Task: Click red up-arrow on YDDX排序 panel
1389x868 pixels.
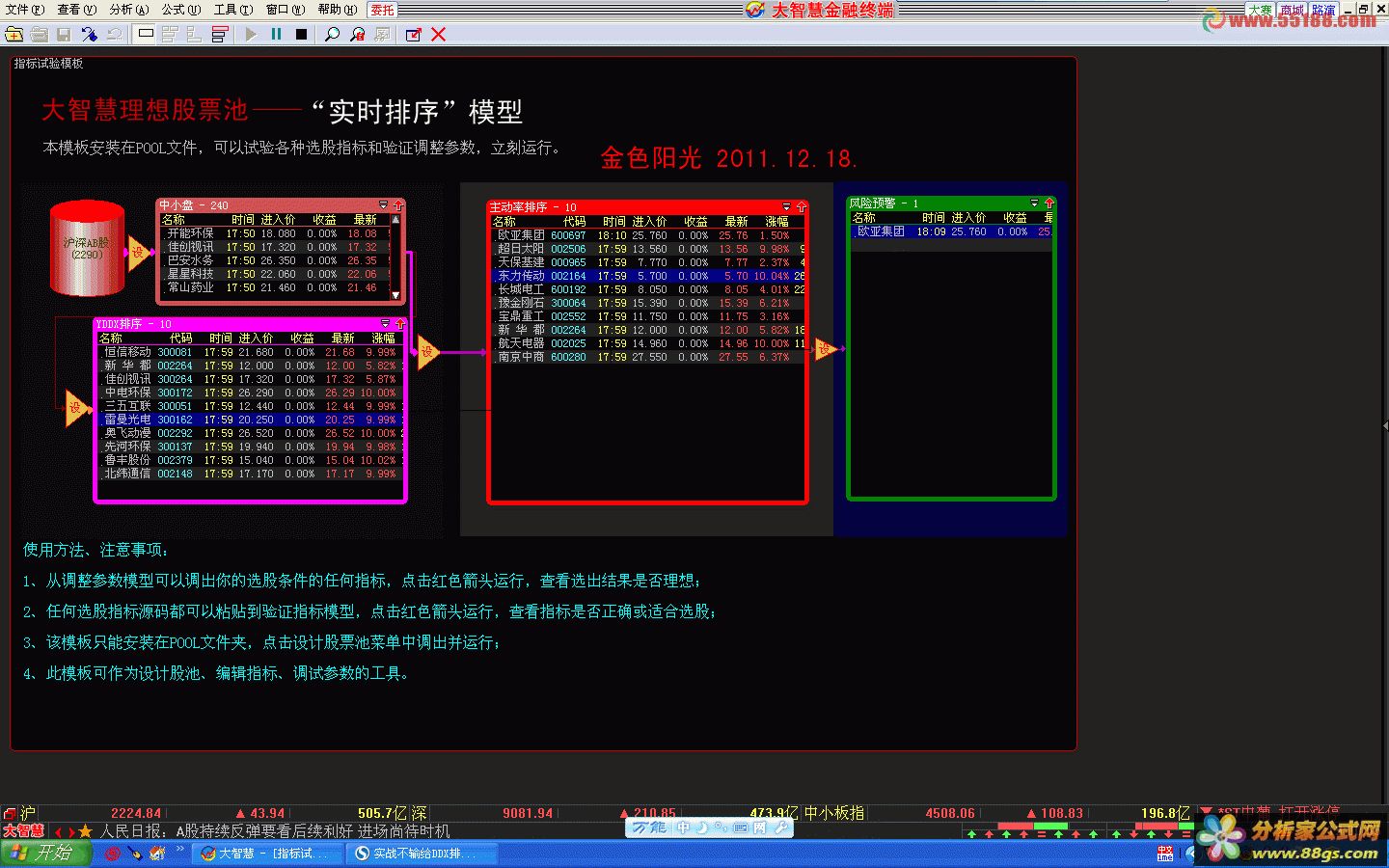Action: coord(399,324)
